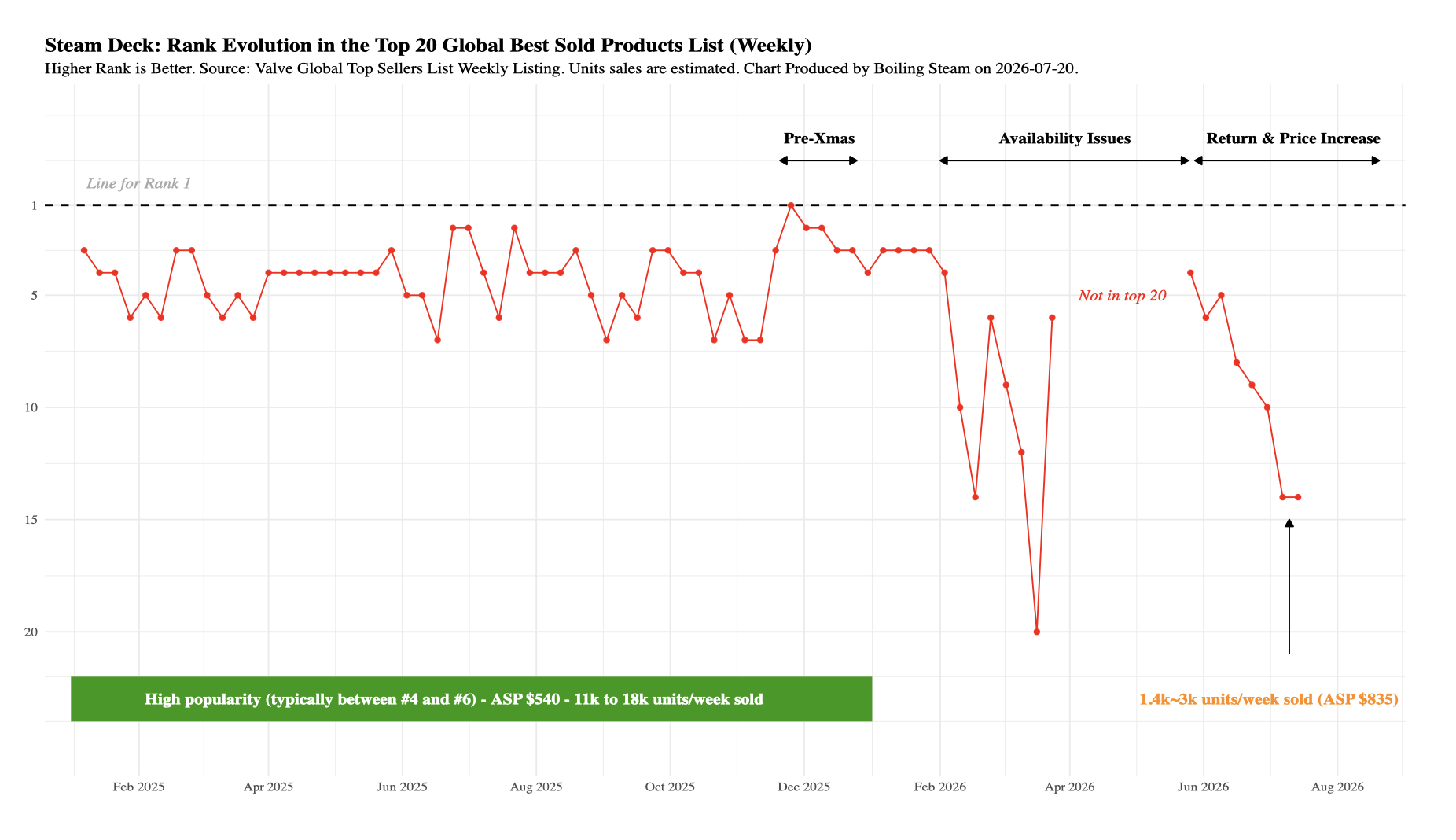Viewport: 1456px width, 840px height.
Task: Click the green High popularity banner
Action: tap(471, 698)
